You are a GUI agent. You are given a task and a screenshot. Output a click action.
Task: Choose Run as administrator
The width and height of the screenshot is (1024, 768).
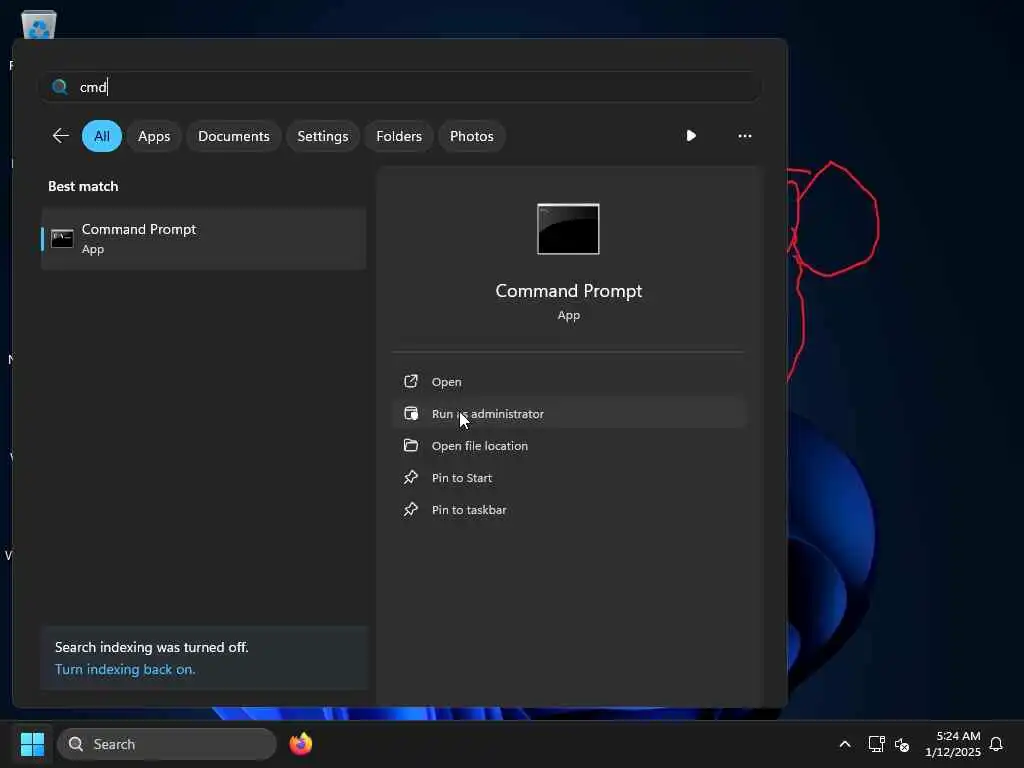tap(569, 413)
